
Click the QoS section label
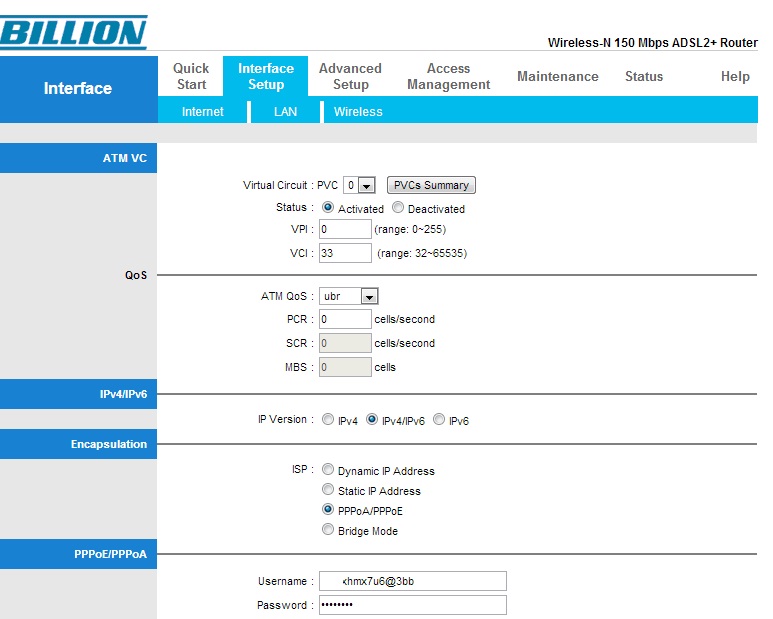[136, 275]
